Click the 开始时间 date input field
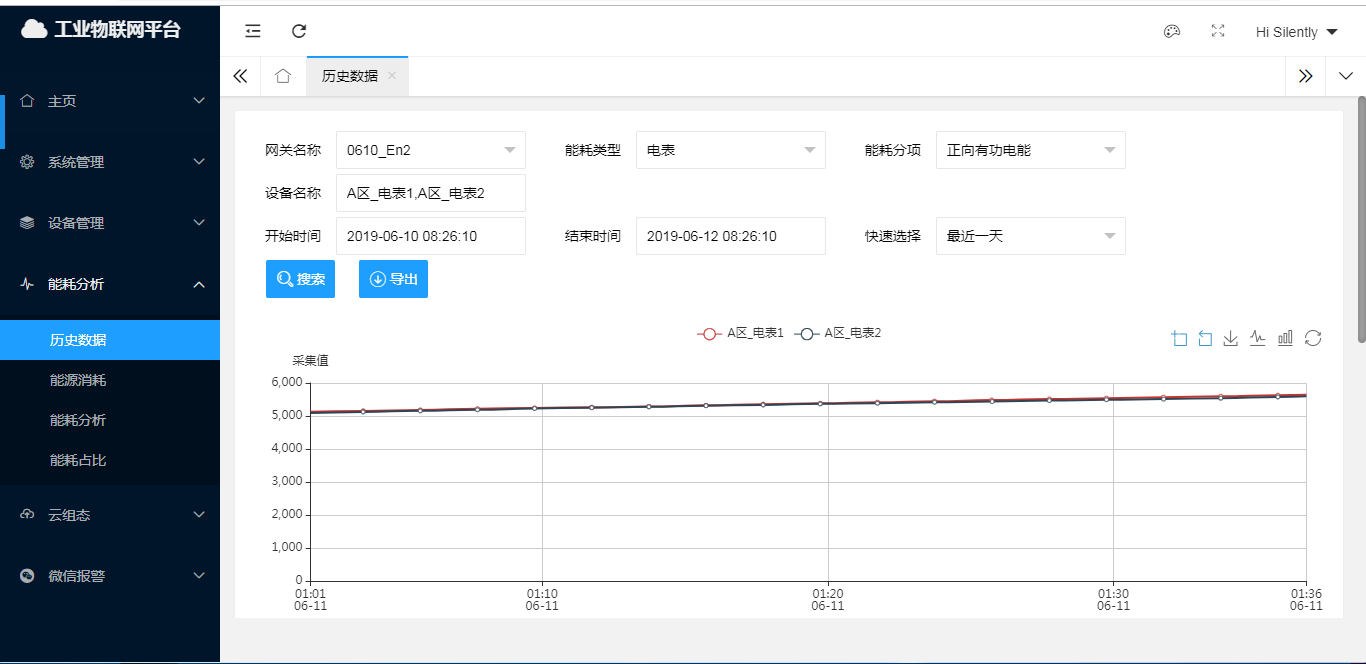This screenshot has width=1366, height=664. [430, 236]
